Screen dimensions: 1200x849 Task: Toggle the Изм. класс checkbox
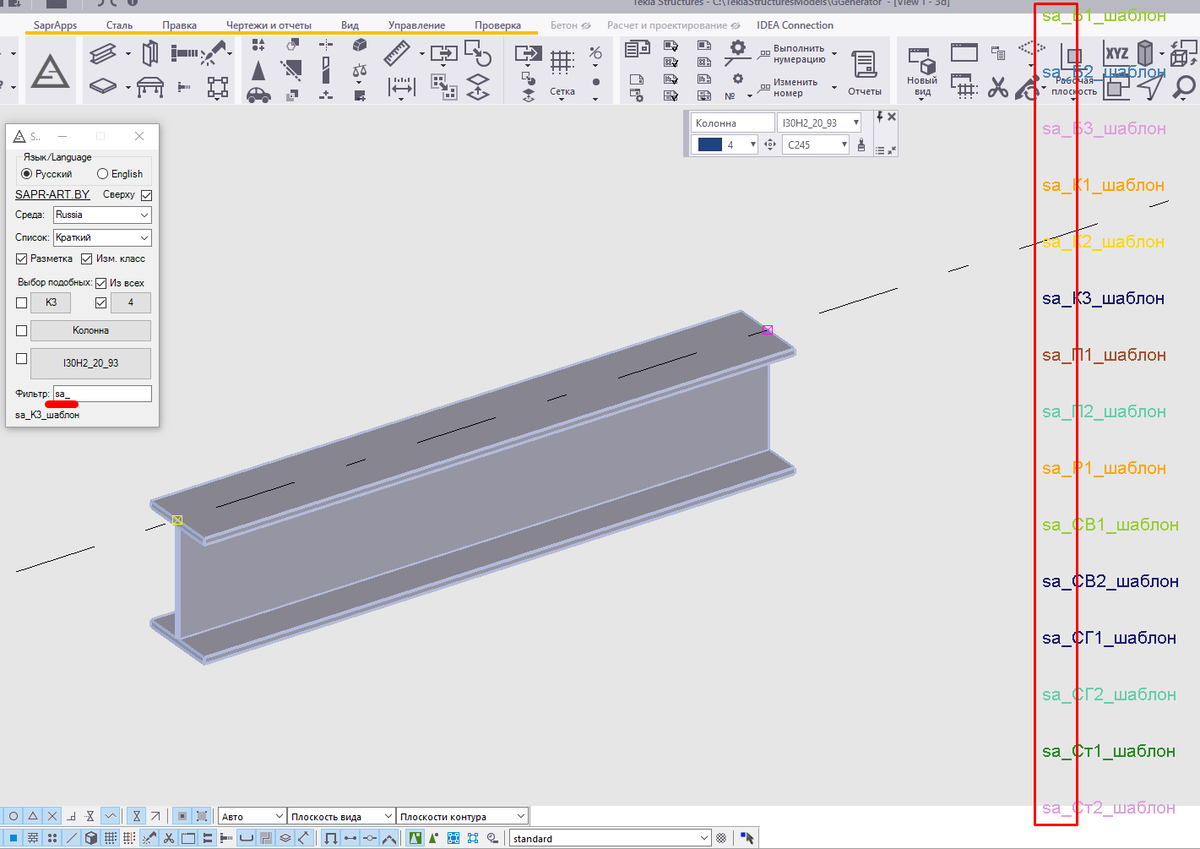[87, 258]
